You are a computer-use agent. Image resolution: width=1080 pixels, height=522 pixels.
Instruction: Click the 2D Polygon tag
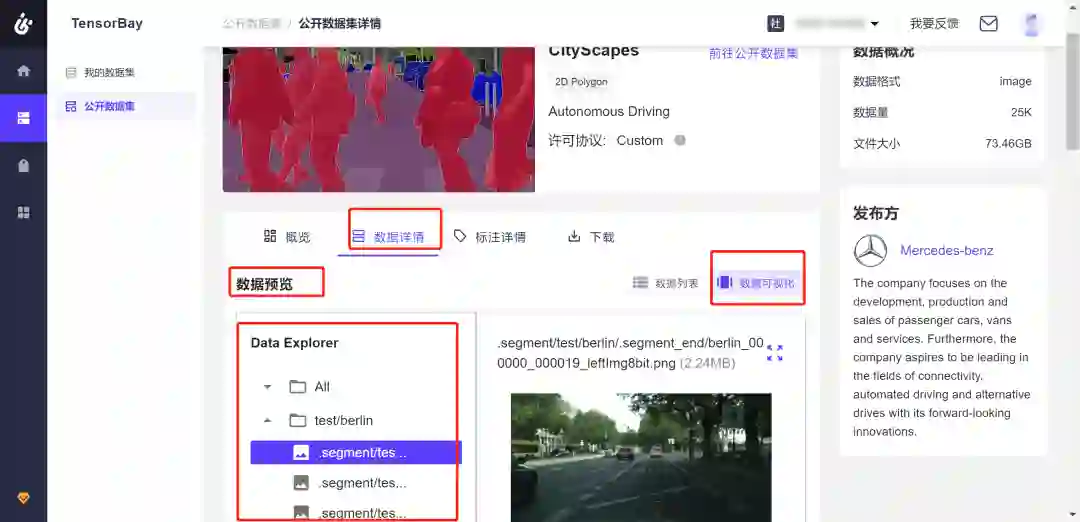pyautogui.click(x=581, y=81)
